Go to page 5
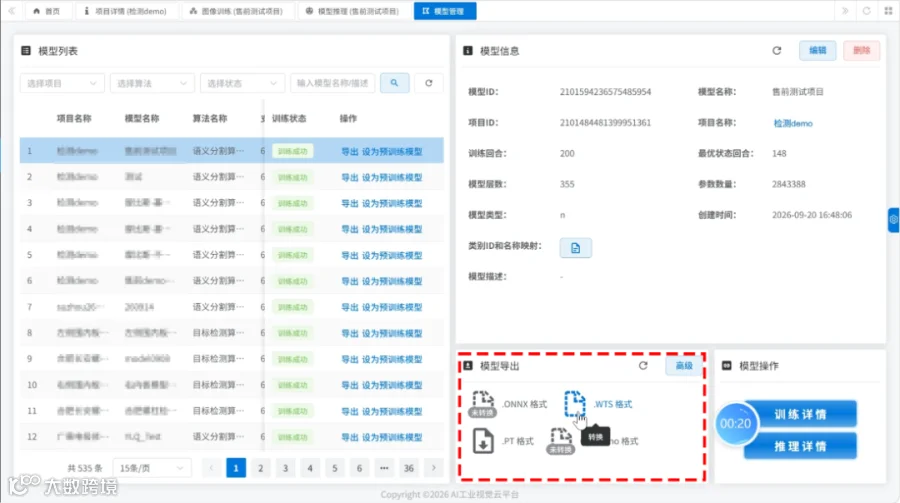Image resolution: width=900 pixels, height=503 pixels. point(335,468)
